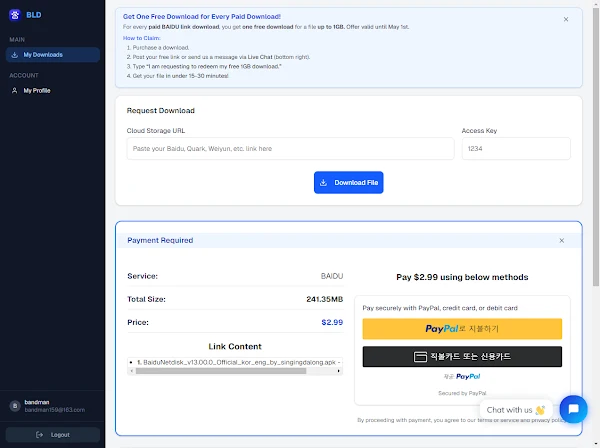Click the How to Claim heading
This screenshot has width=600, height=448.
pos(142,38)
